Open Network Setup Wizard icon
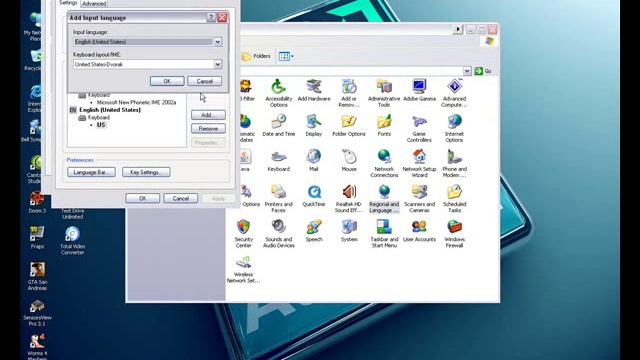The height and width of the screenshot is (360, 640). pos(419,163)
